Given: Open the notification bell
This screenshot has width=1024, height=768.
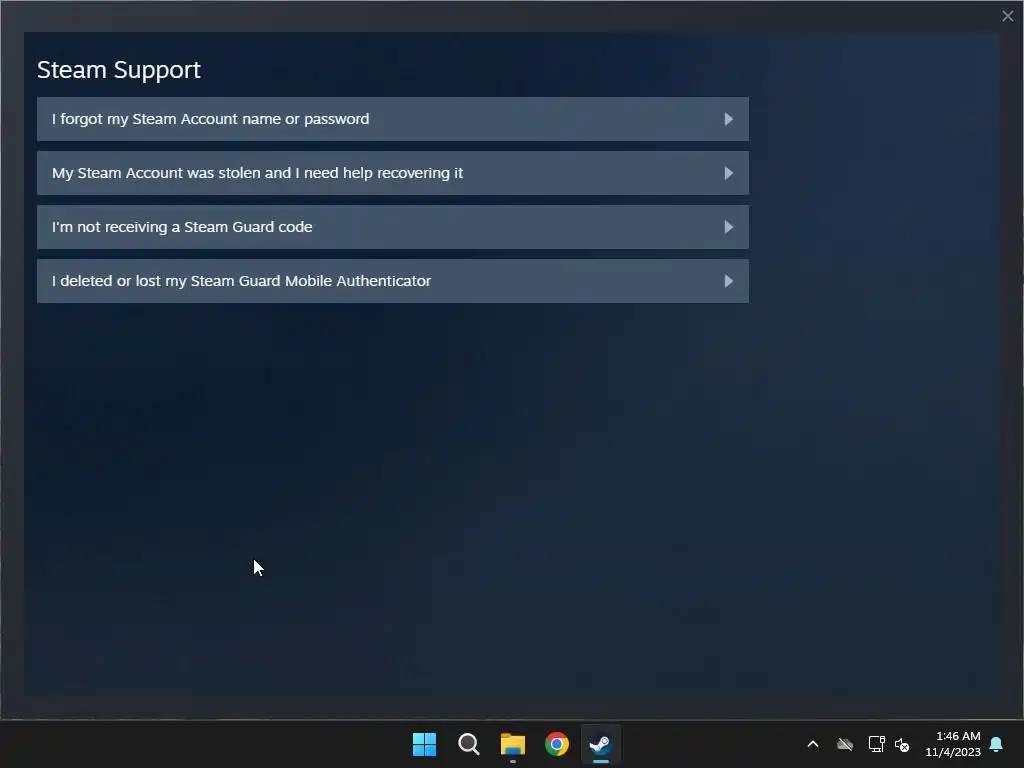Looking at the screenshot, I should tap(997, 744).
